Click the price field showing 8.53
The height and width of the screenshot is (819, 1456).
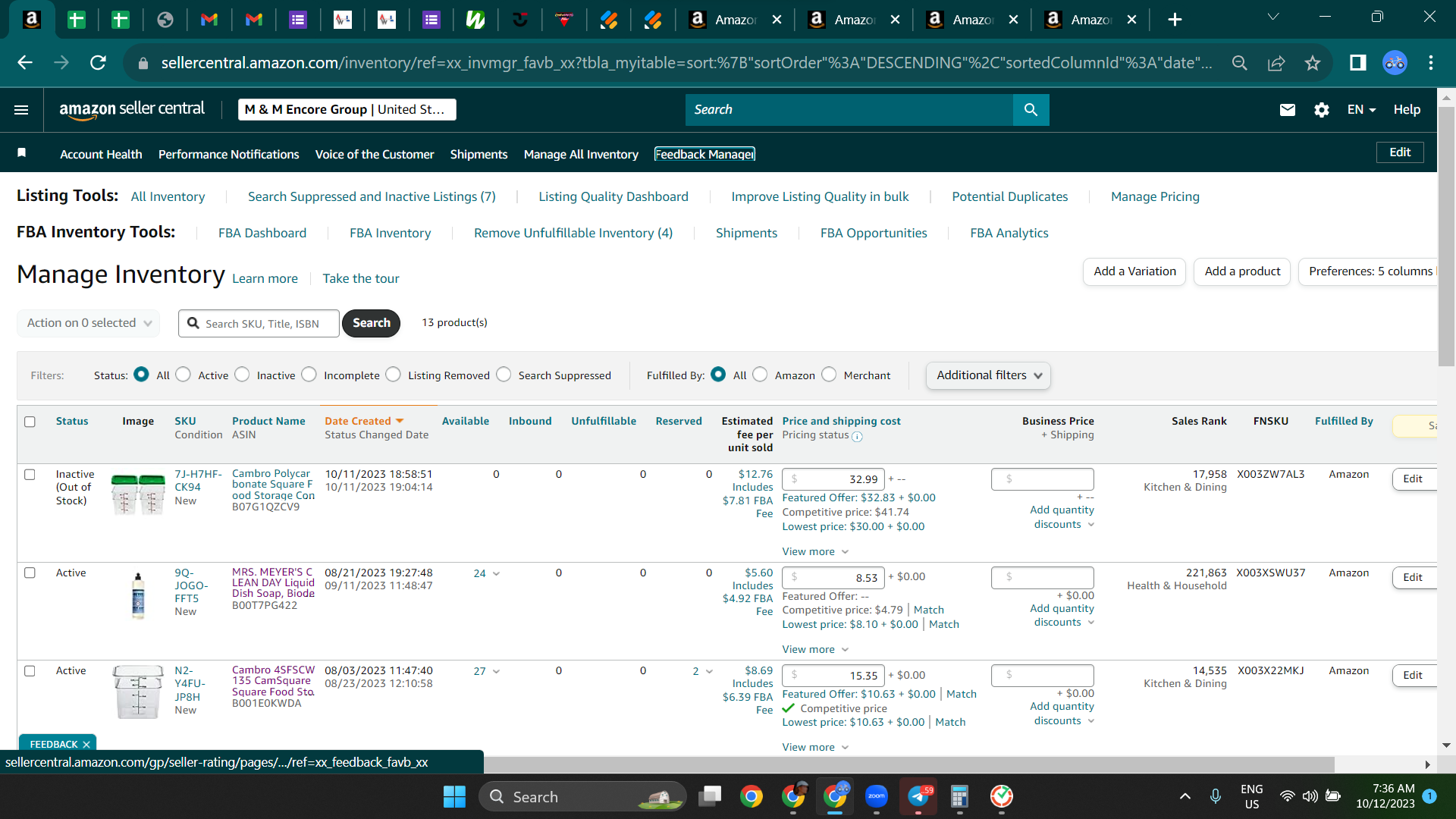[x=833, y=578]
